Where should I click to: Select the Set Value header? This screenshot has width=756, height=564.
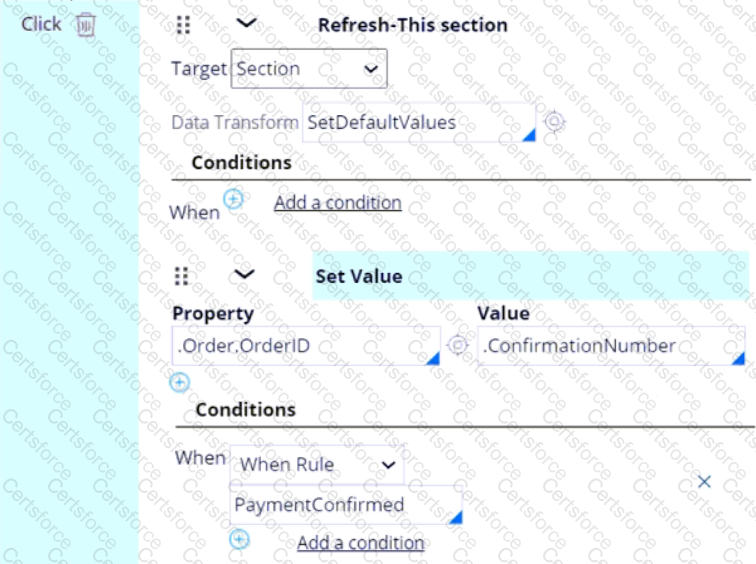coord(531,276)
